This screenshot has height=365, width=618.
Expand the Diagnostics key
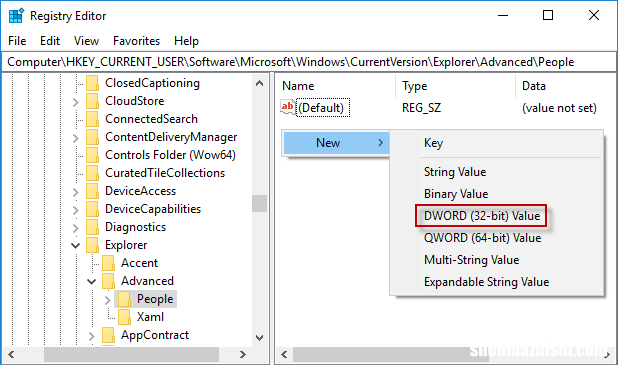pos(76,228)
